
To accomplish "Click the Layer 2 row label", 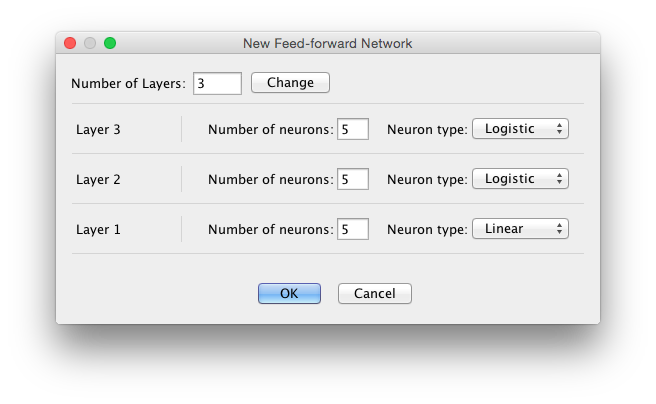I will tap(98, 179).
